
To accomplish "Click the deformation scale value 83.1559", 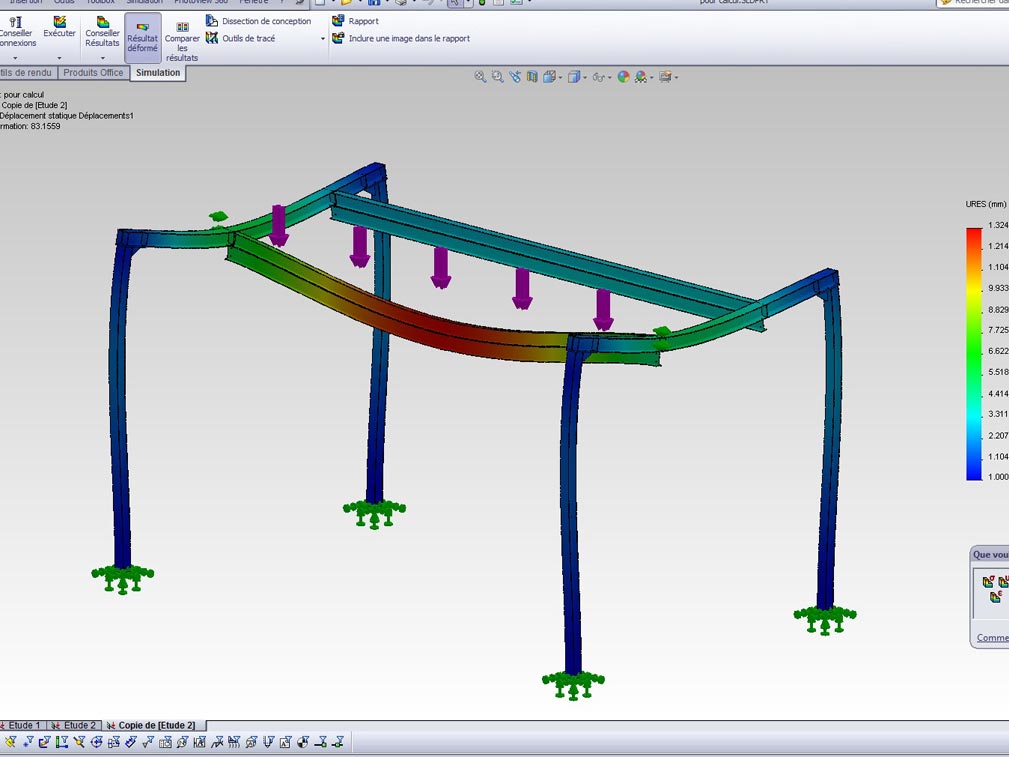I will click(45, 126).
